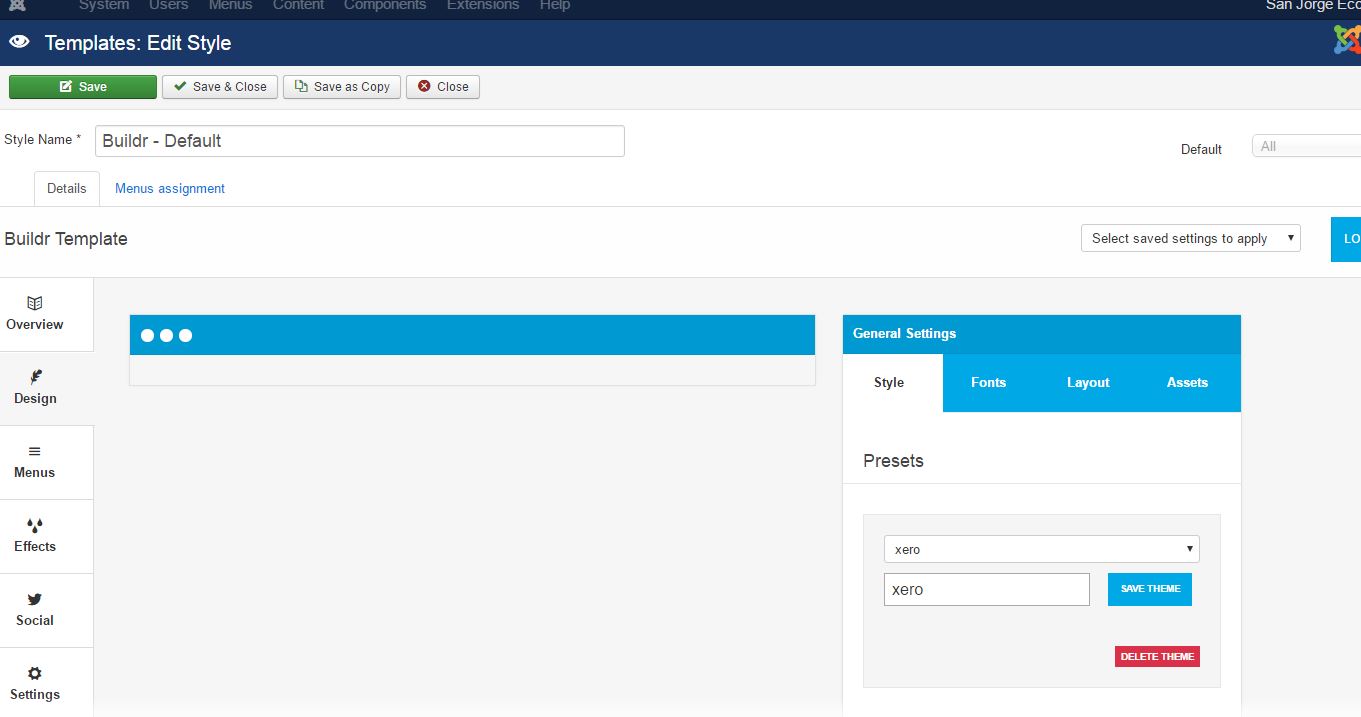This screenshot has width=1361, height=717.
Task: Select the Assets tab in General Settings
Action: tap(1187, 382)
